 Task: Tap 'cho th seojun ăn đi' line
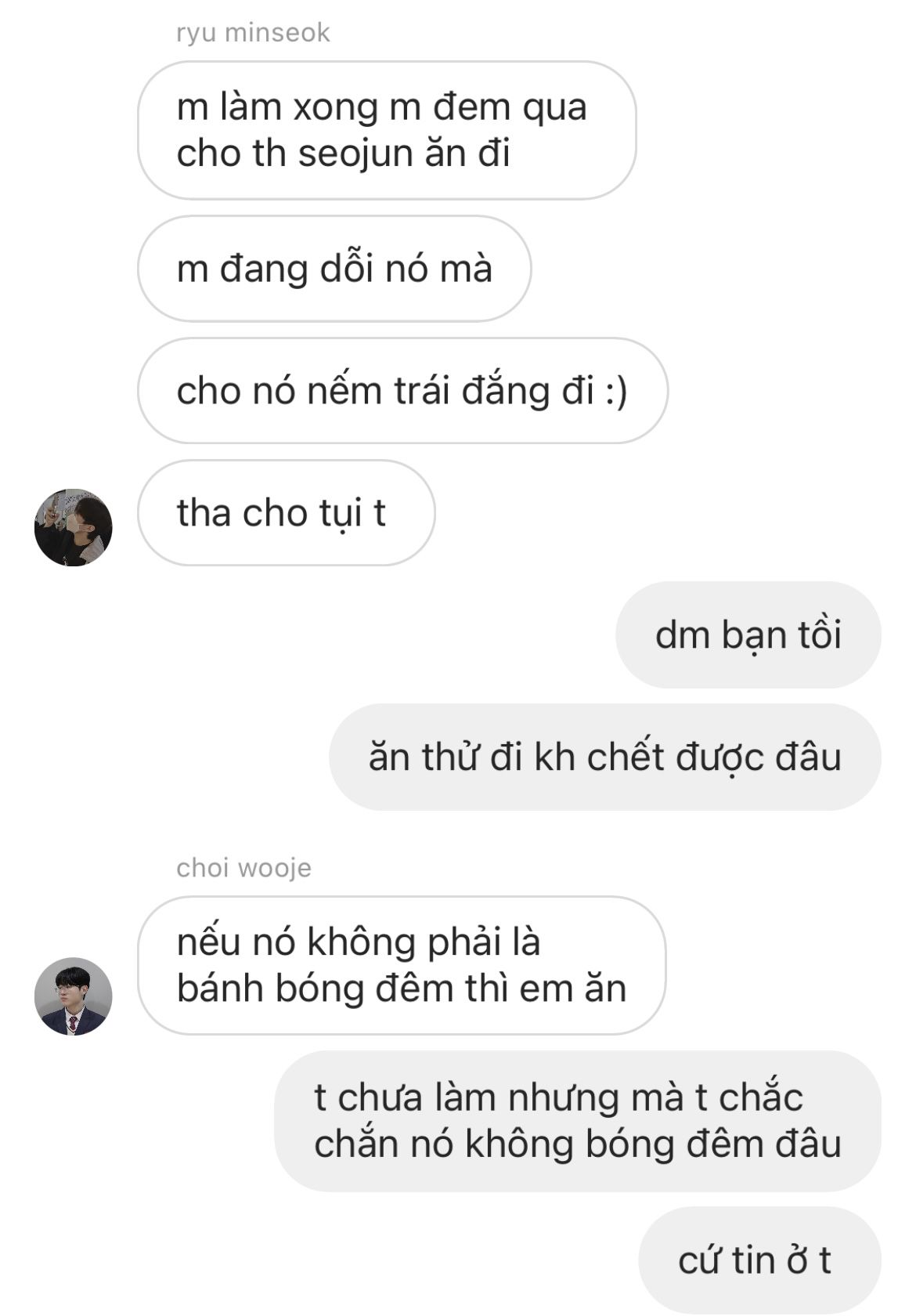(343, 153)
